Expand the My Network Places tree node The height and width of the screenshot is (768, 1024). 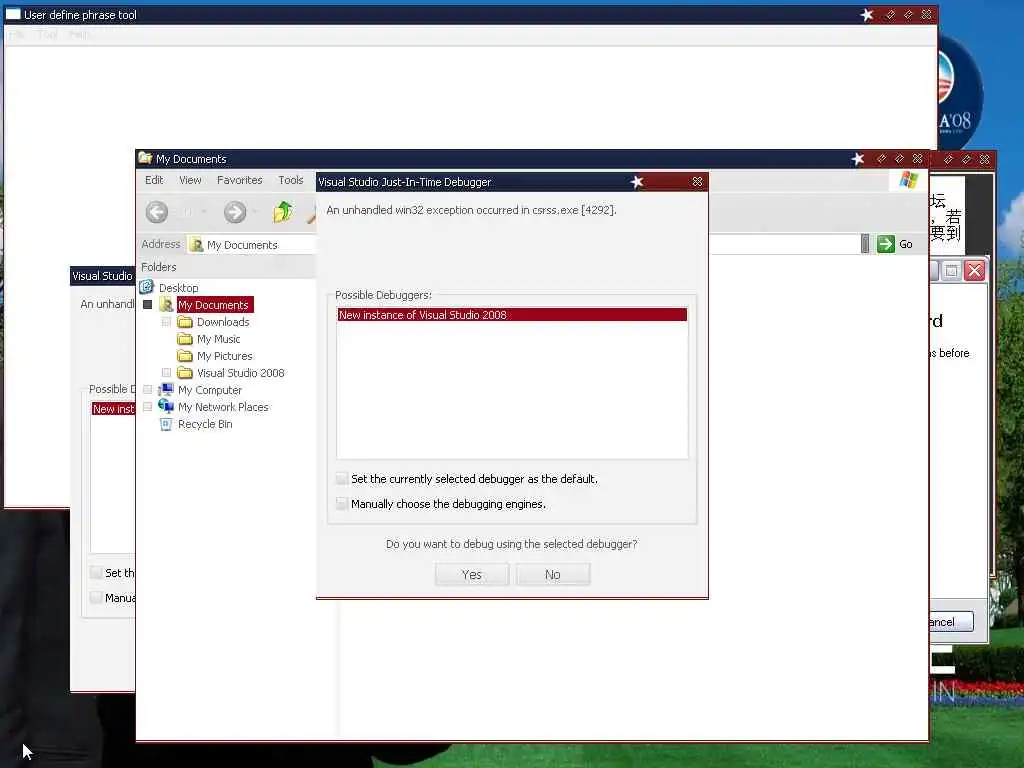[148, 407]
